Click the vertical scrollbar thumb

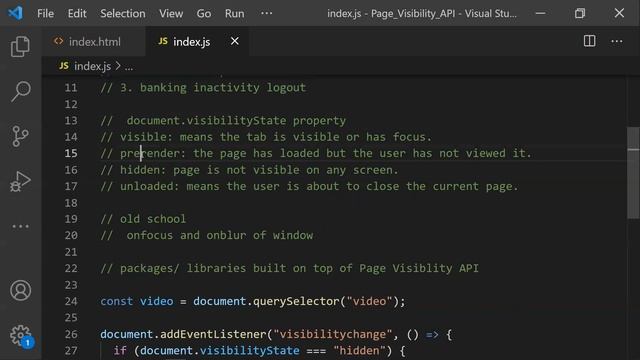(x=633, y=173)
